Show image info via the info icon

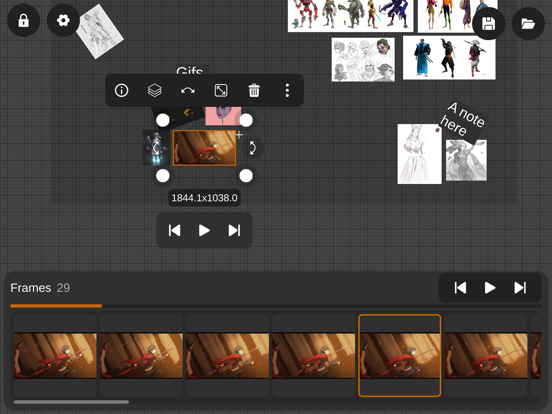coord(121,90)
